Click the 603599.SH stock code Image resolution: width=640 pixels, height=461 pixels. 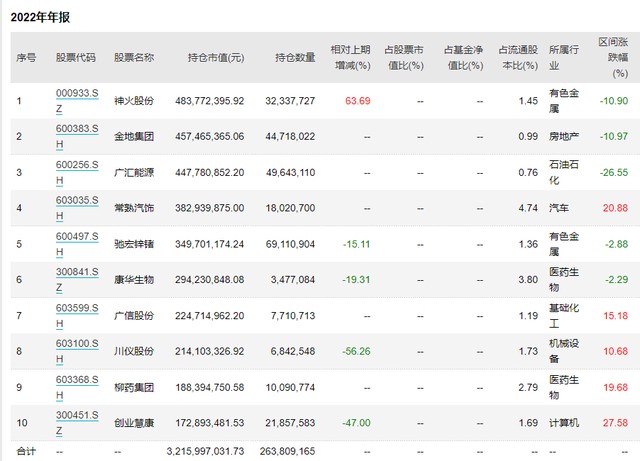(77, 310)
